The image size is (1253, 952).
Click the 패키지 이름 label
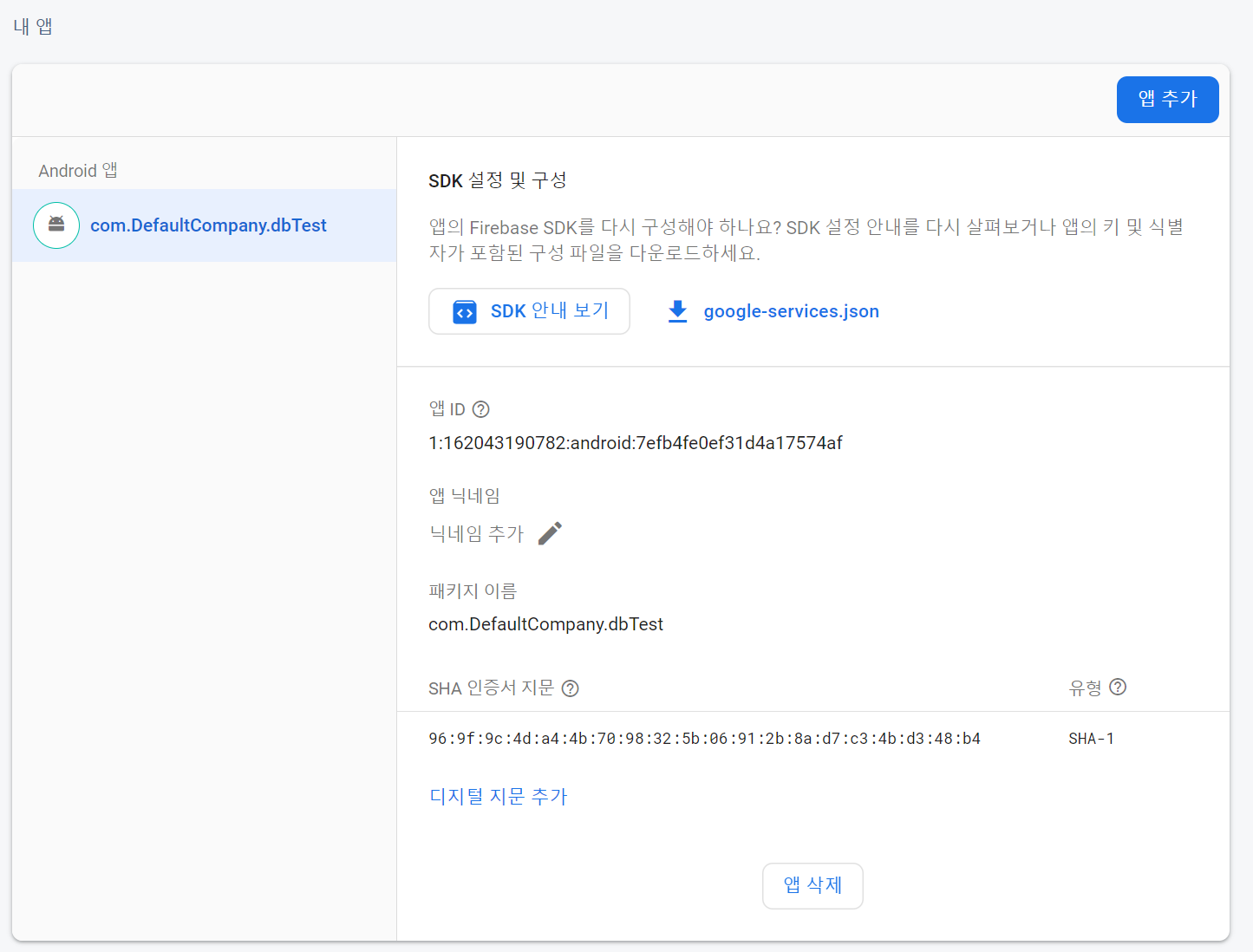[473, 591]
